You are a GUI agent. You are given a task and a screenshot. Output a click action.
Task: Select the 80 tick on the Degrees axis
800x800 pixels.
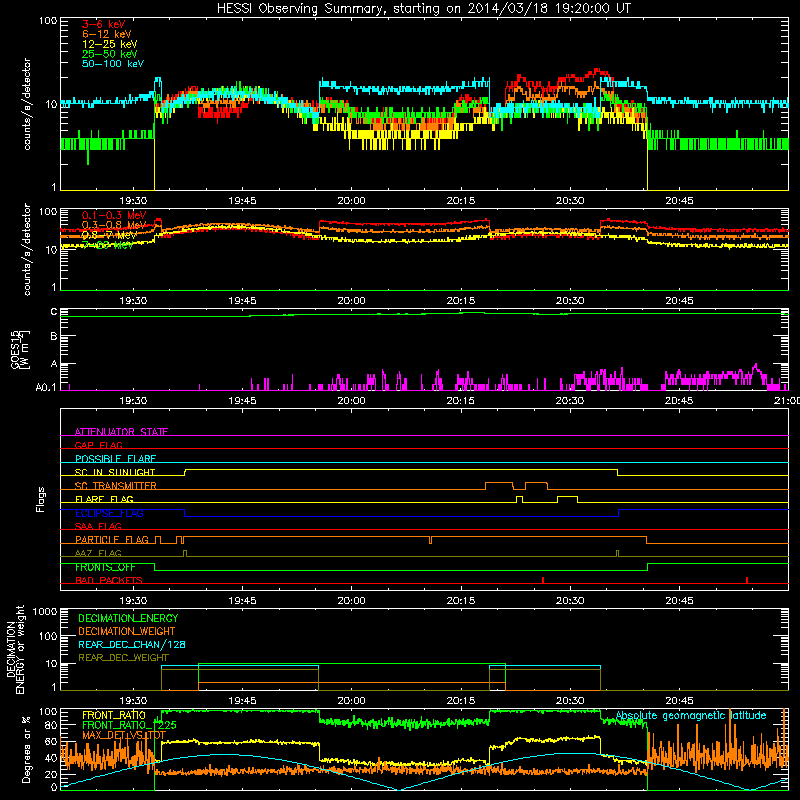pyautogui.click(x=51, y=725)
